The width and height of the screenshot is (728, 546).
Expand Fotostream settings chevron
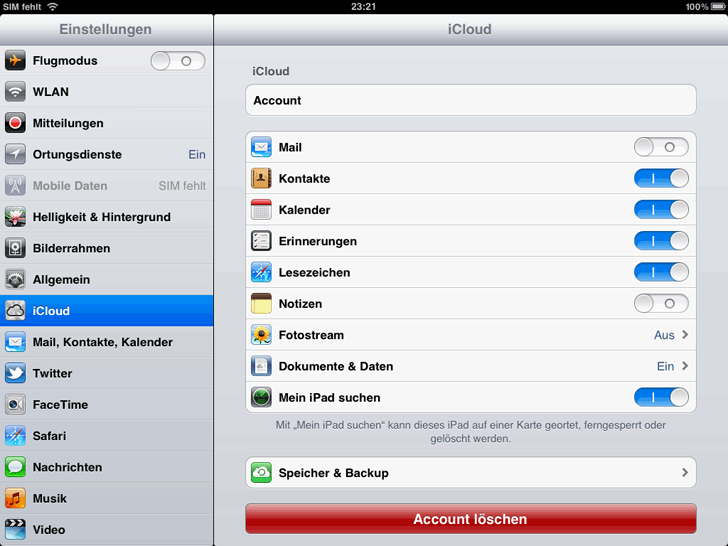click(685, 335)
